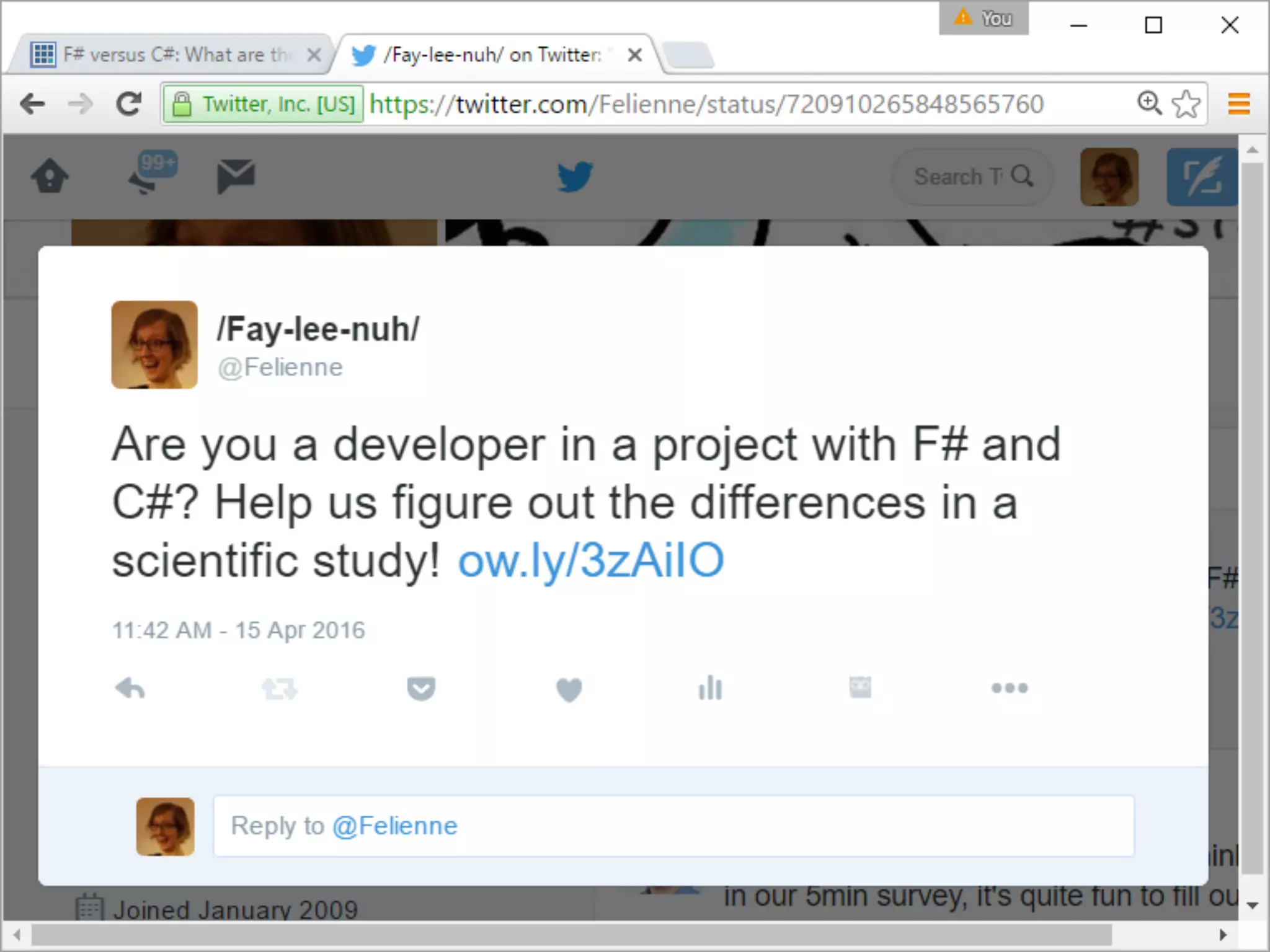The height and width of the screenshot is (952, 1270).
Task: Save the tweet to Pocket
Action: (421, 689)
